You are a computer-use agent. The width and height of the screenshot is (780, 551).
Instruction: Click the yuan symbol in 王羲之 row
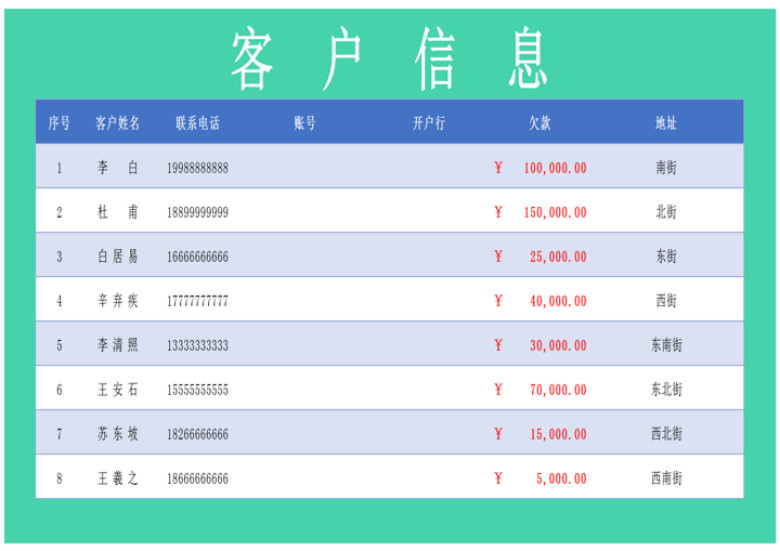[x=498, y=478]
